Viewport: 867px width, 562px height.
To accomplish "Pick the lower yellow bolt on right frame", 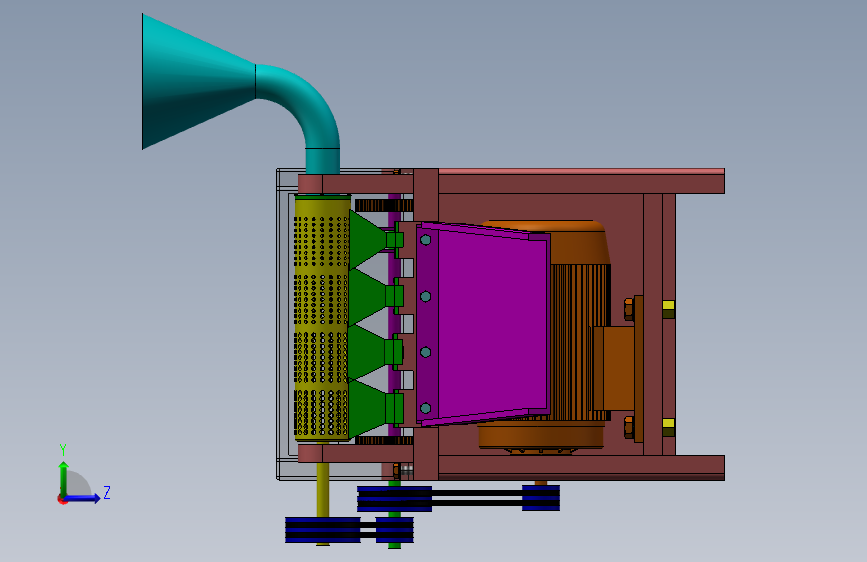I will 668,427.
